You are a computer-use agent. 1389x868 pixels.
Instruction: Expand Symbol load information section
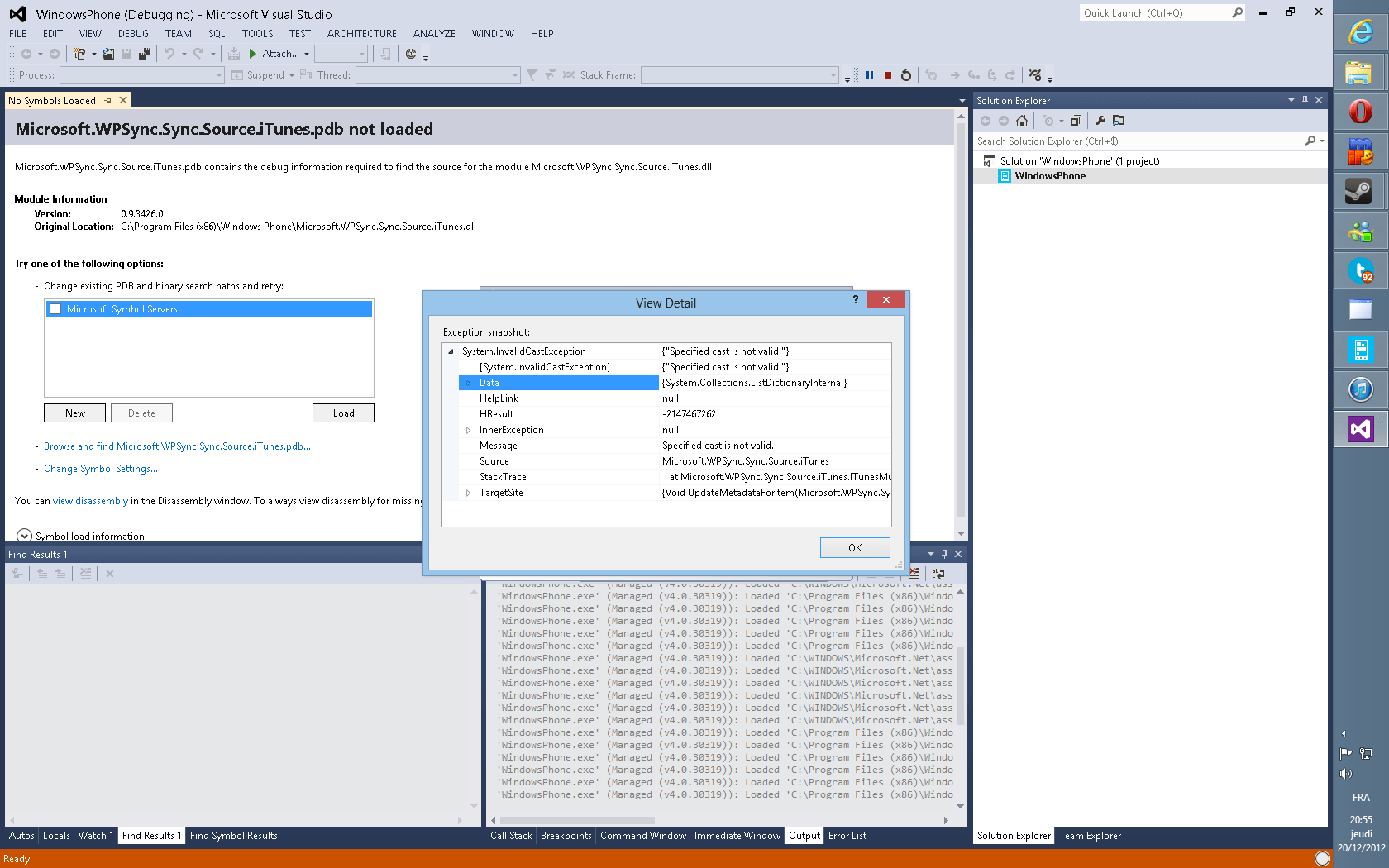pyautogui.click(x=24, y=536)
